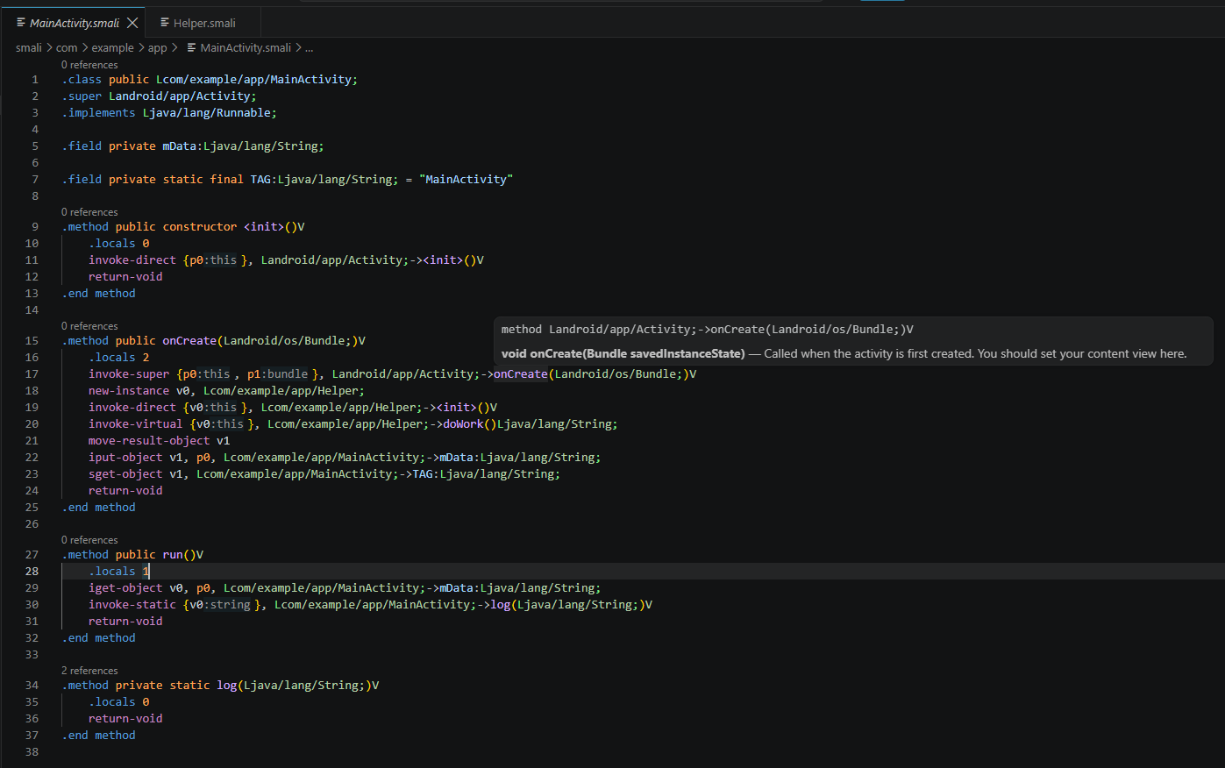Click the 0 references lens above onCreate method
Image resolution: width=1225 pixels, height=768 pixels.
(89, 326)
